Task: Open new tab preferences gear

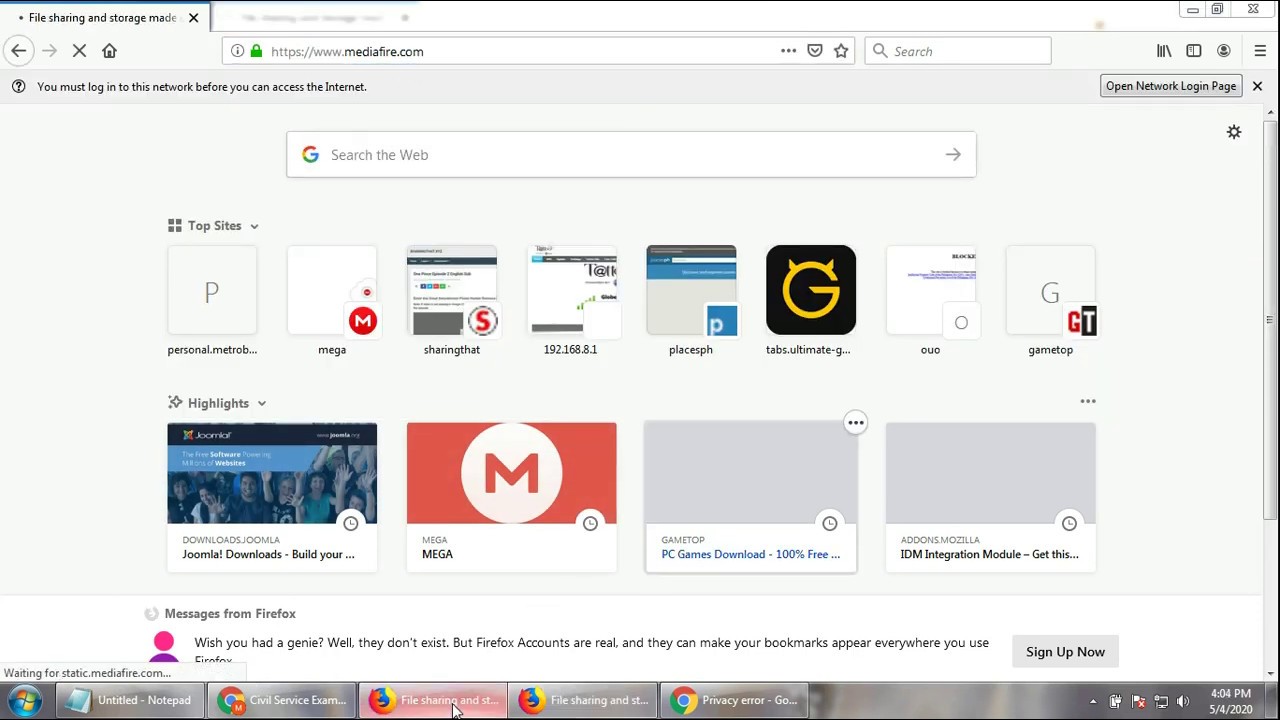Action: (1234, 132)
